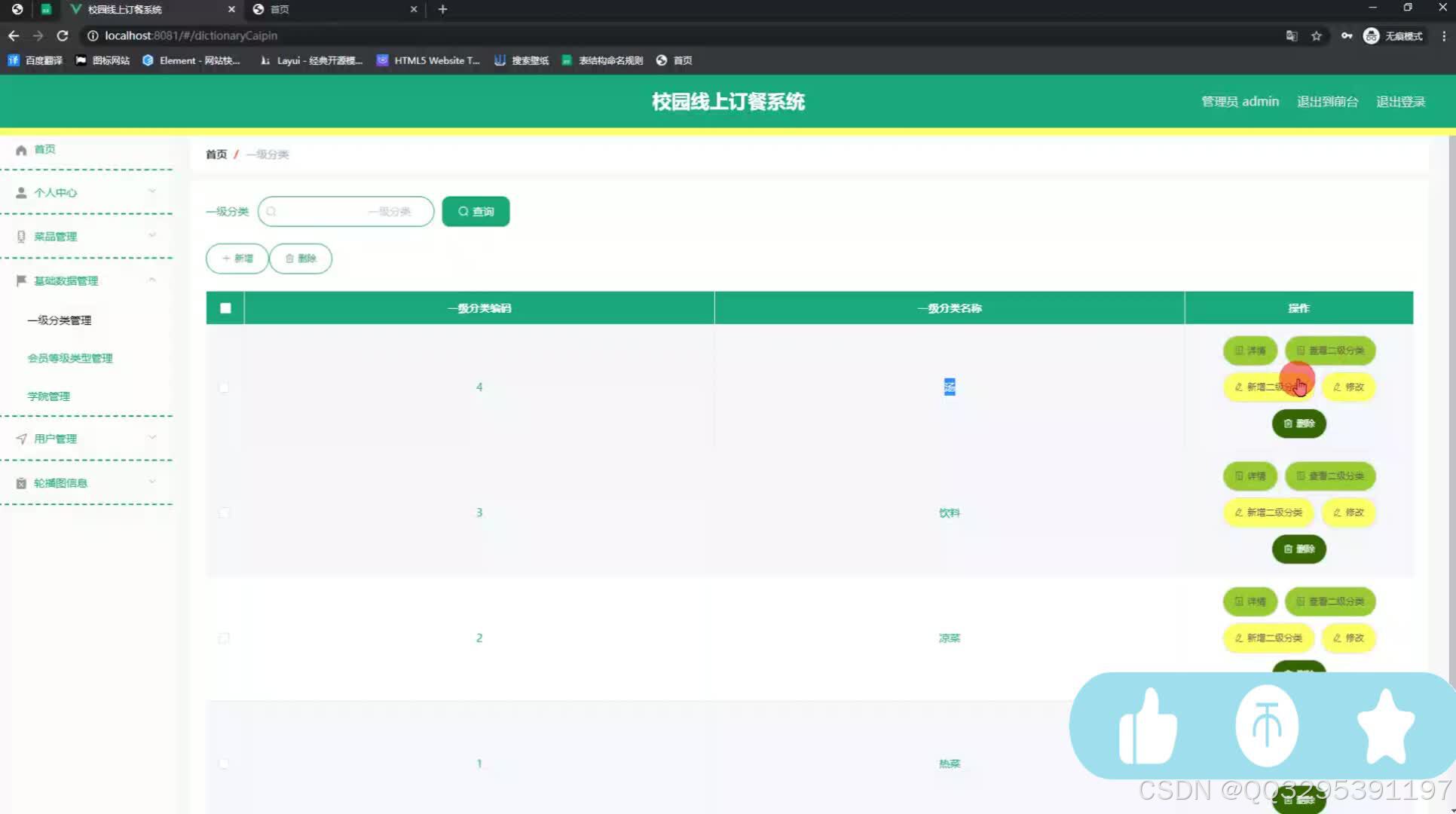Viewport: 1456px width, 814px height.
Task: Click 修改 for row 凉菜
Action: coord(1349,638)
